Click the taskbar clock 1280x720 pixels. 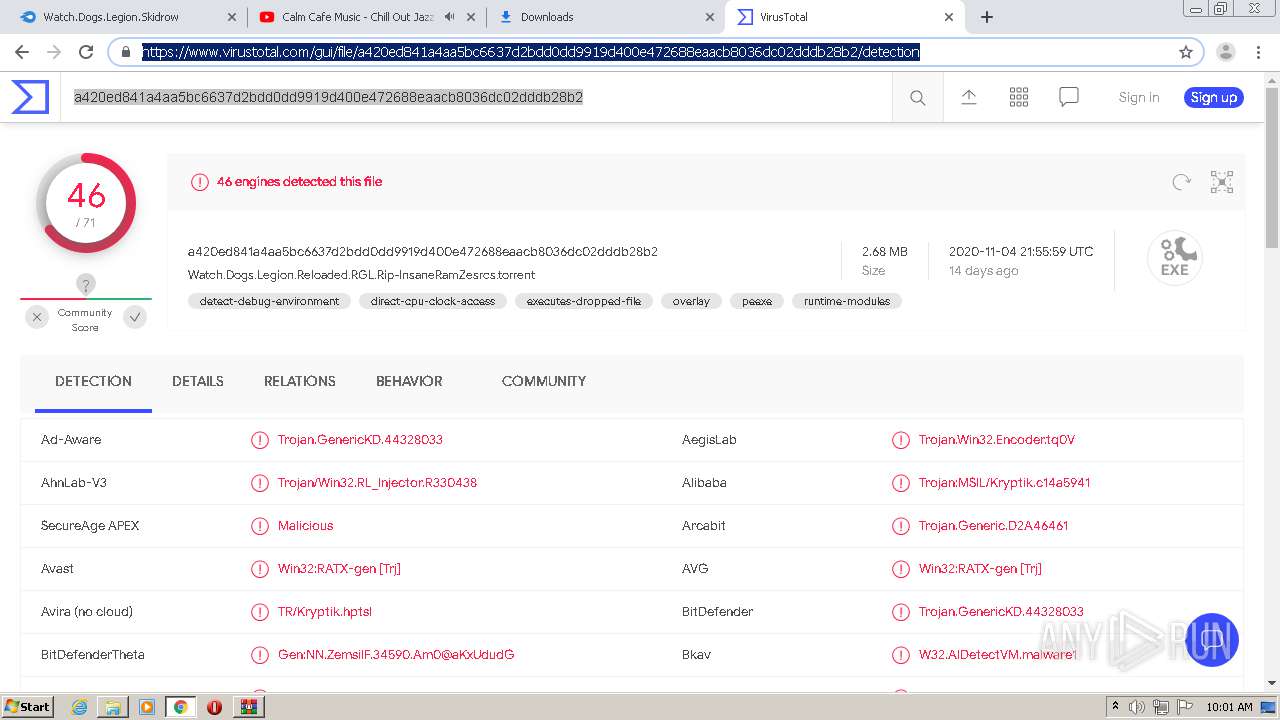1230,707
